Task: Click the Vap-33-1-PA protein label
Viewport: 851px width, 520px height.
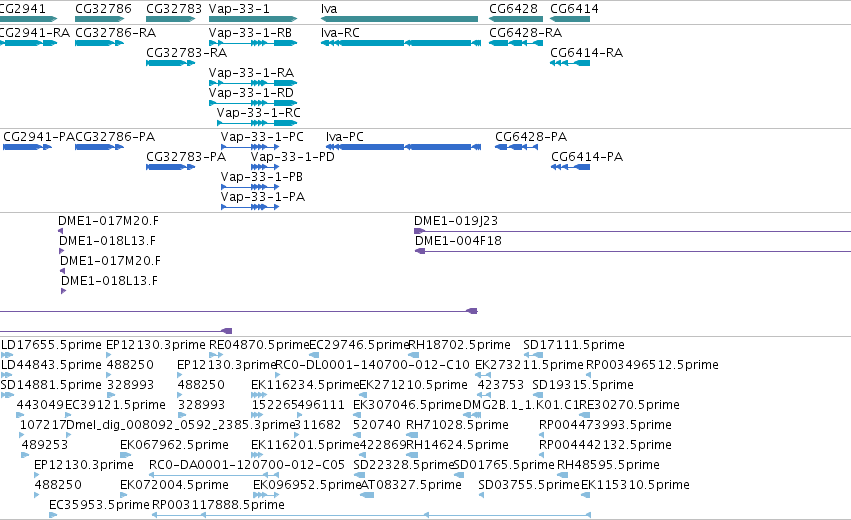Action: [263, 197]
